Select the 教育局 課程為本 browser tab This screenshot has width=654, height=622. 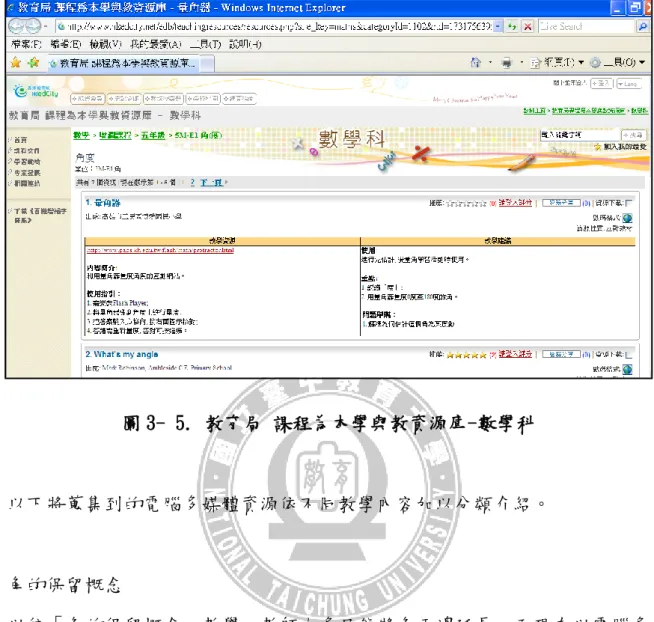123,63
